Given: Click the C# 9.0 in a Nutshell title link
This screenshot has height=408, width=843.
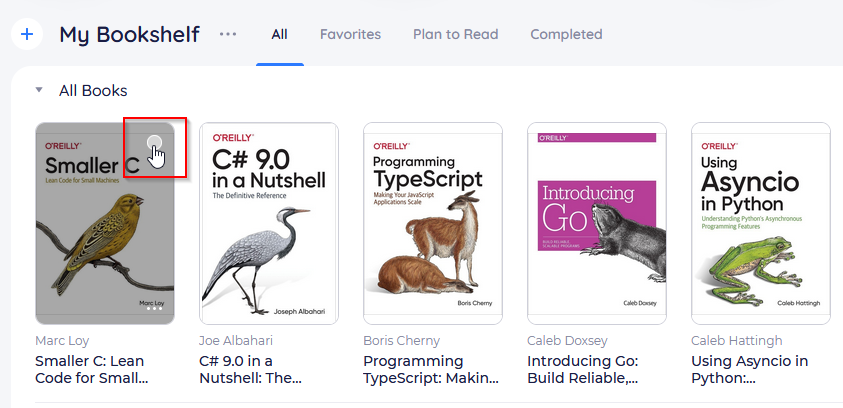Looking at the screenshot, I should click(250, 369).
